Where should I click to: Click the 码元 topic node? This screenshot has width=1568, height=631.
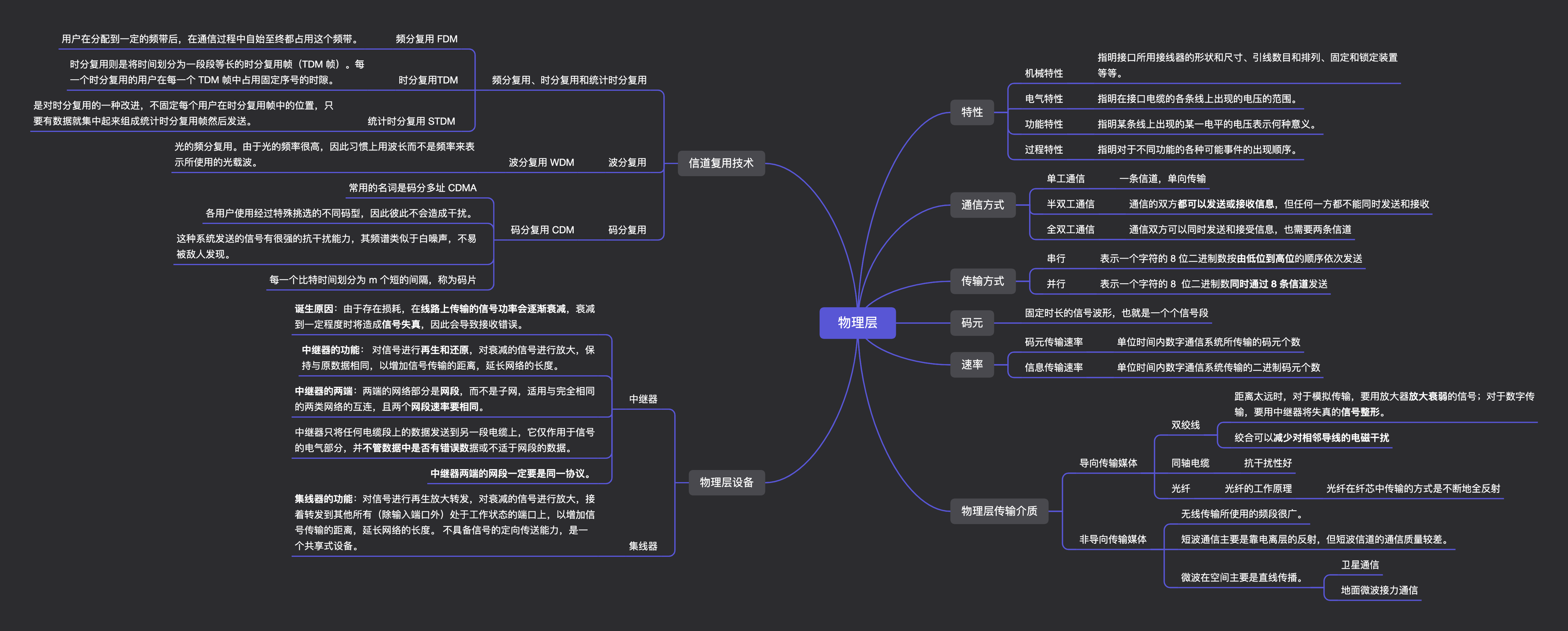(972, 323)
